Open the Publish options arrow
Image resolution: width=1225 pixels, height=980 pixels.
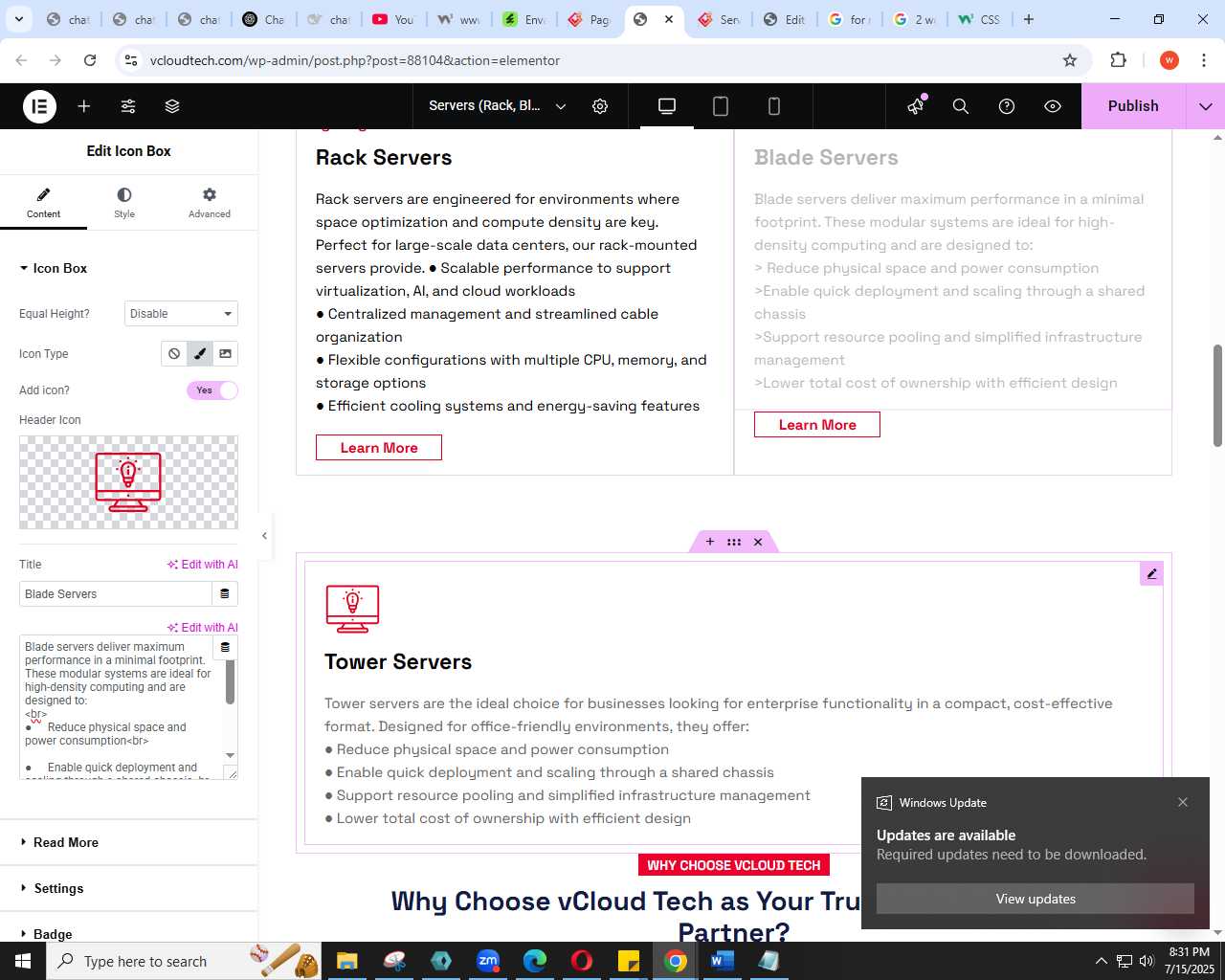click(x=1205, y=106)
